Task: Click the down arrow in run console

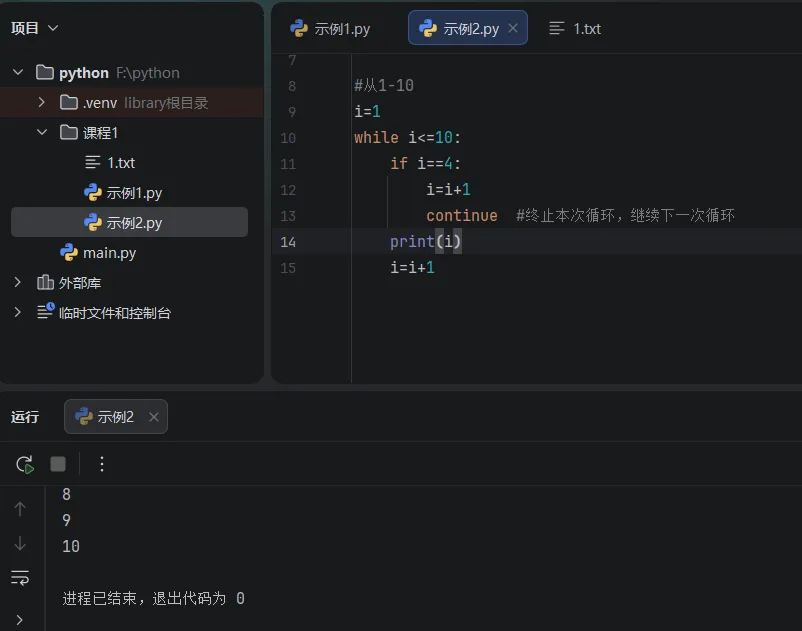Action: point(20,543)
